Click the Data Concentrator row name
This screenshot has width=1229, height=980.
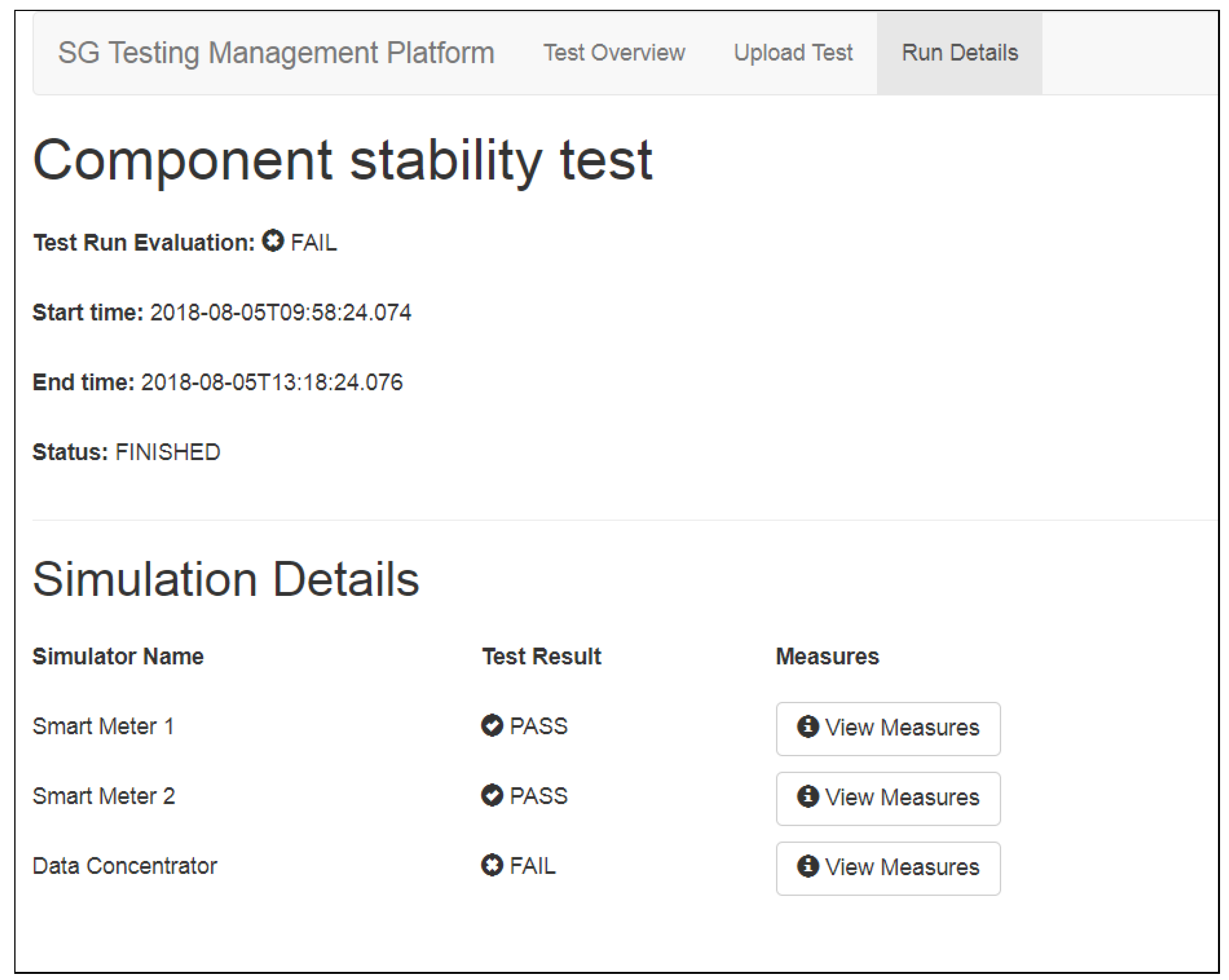tap(124, 865)
